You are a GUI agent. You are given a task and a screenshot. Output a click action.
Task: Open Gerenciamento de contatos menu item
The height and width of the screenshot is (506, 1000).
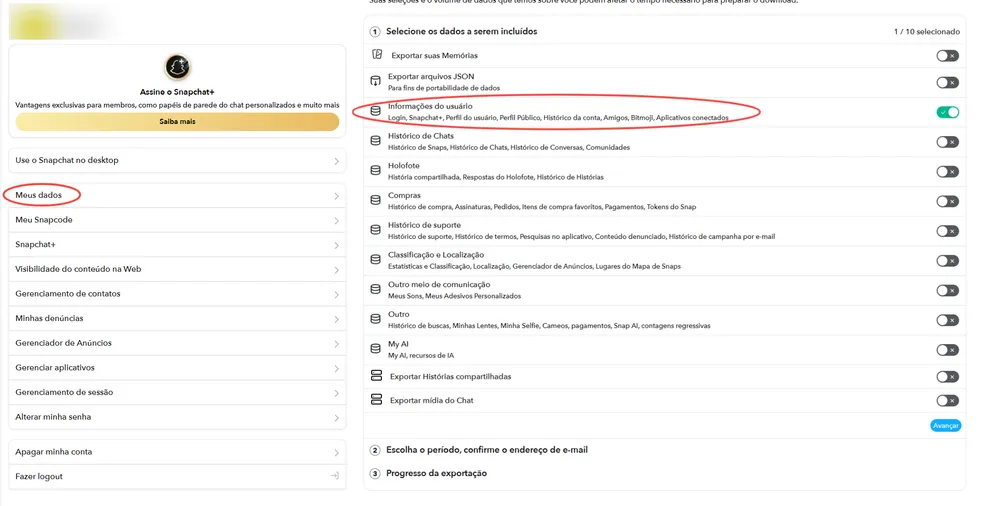[x=177, y=294]
